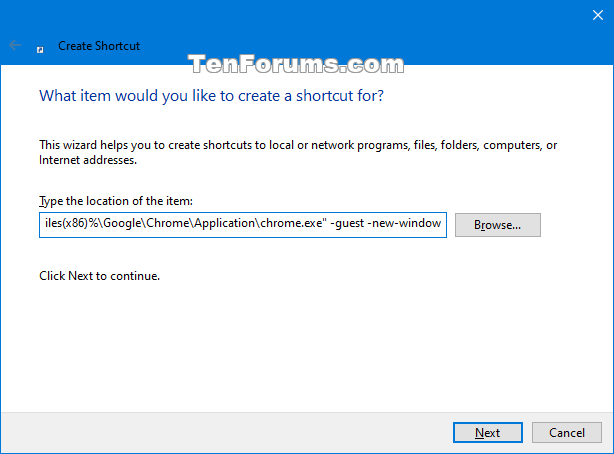Image resolution: width=614 pixels, height=454 pixels.
Task: Click the Create Shortcut wizard icon
Action: click(40, 50)
